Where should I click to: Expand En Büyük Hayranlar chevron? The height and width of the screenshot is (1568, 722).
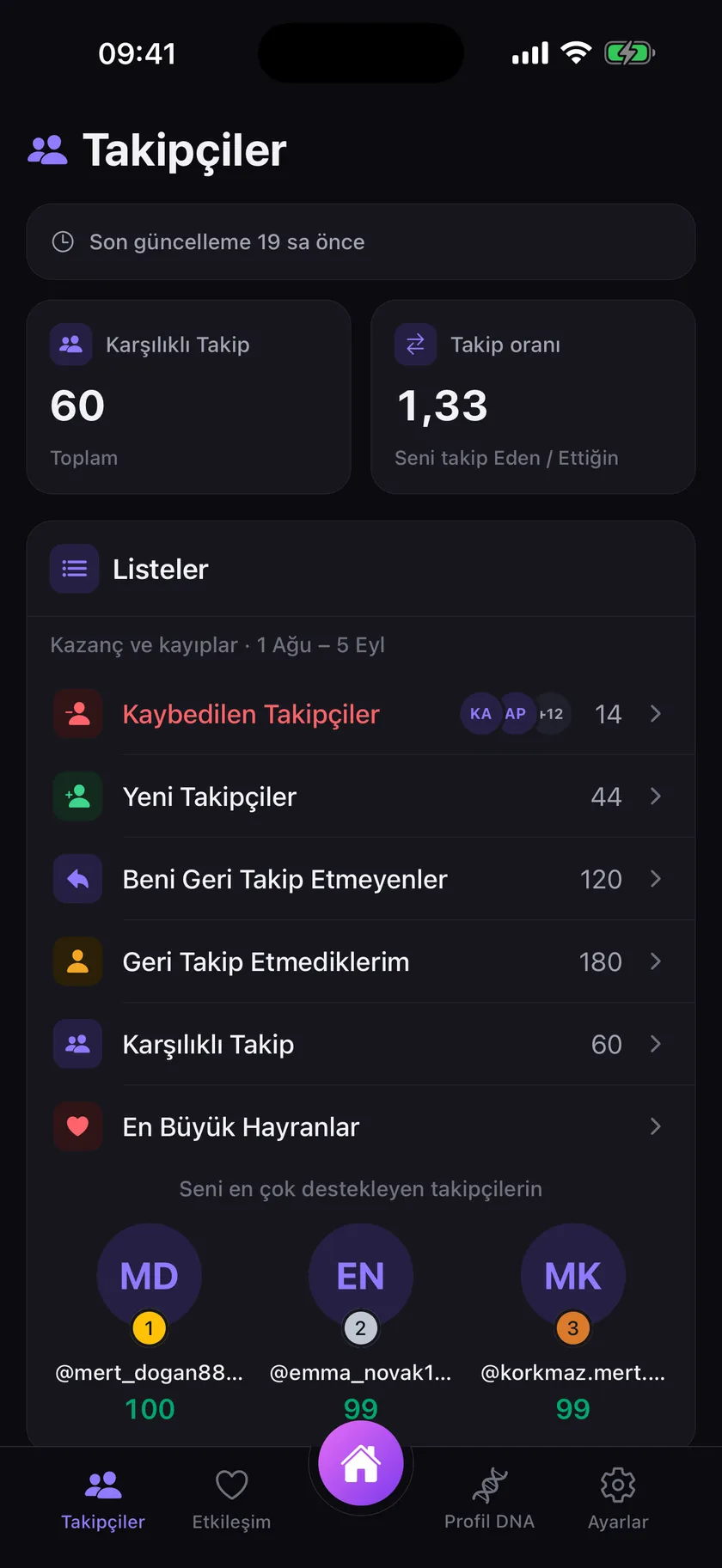pos(656,1126)
